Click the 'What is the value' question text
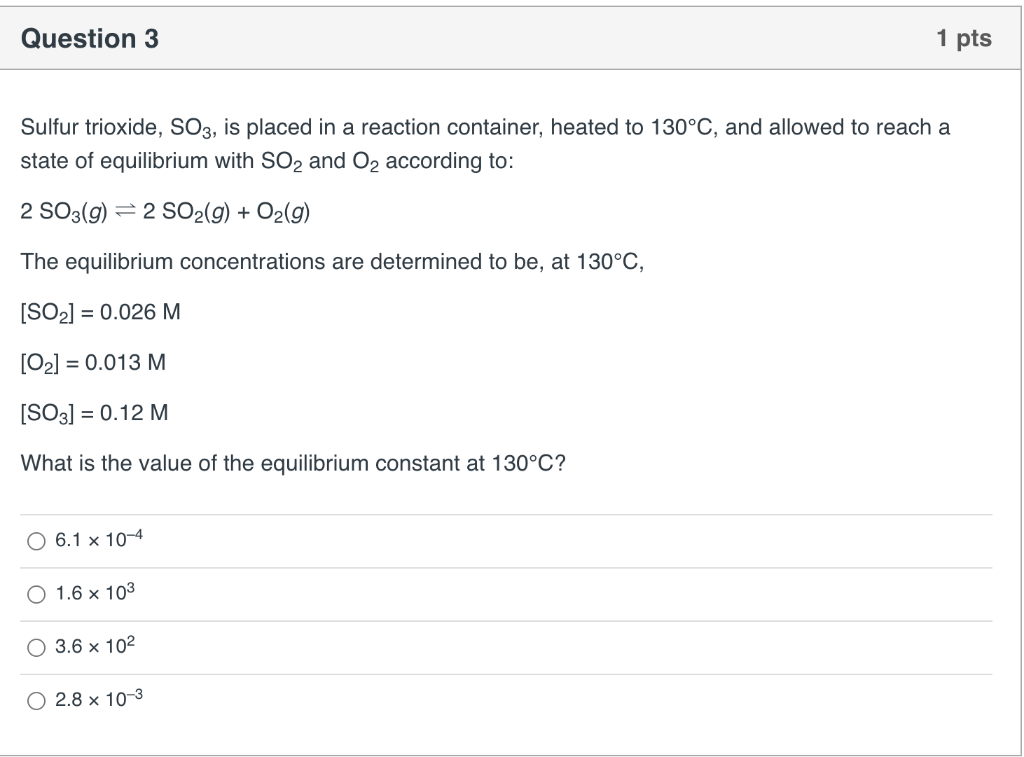The image size is (1024, 757). tap(293, 463)
